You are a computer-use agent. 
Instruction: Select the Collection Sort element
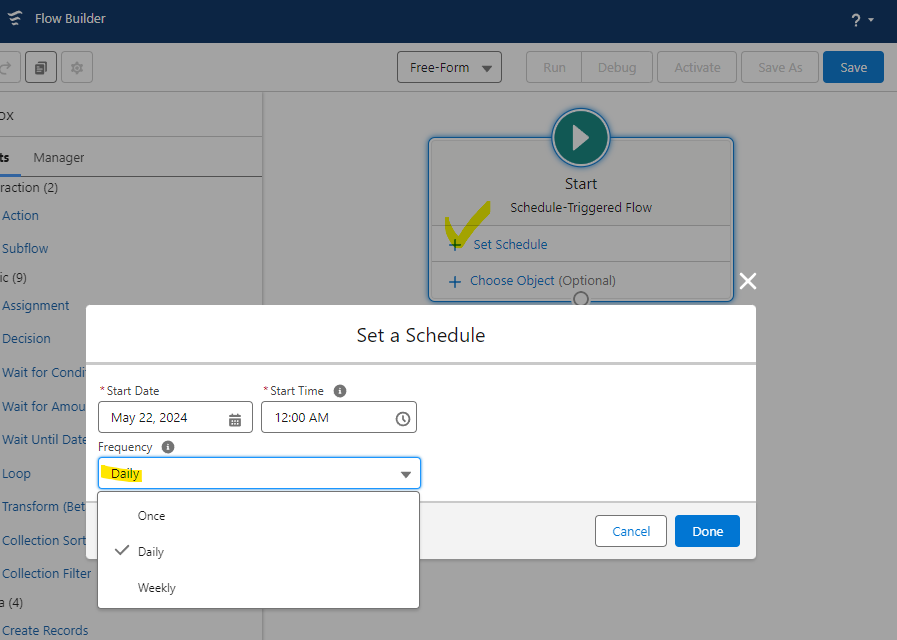click(43, 540)
